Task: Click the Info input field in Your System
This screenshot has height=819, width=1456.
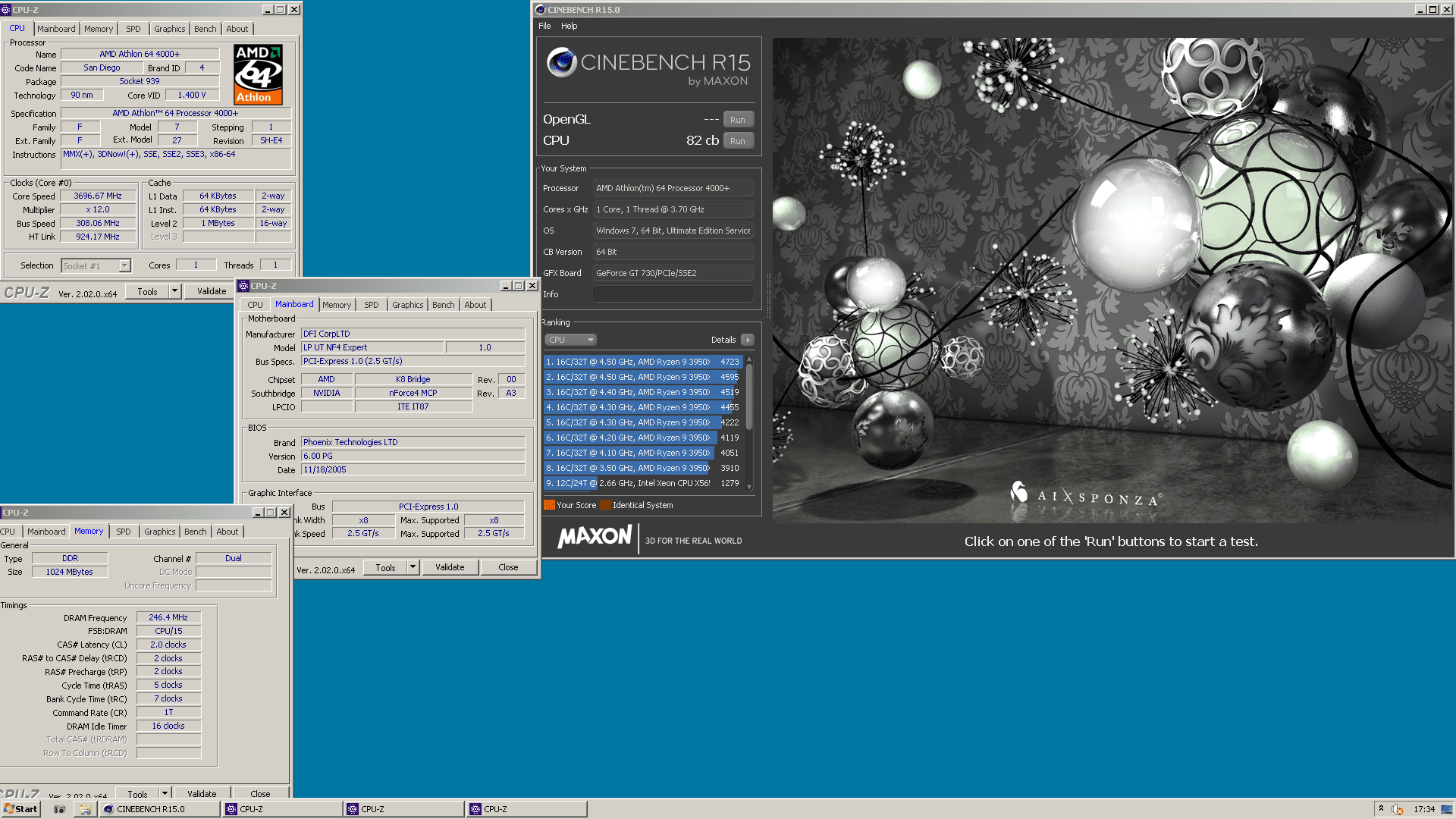Action: pos(673,294)
